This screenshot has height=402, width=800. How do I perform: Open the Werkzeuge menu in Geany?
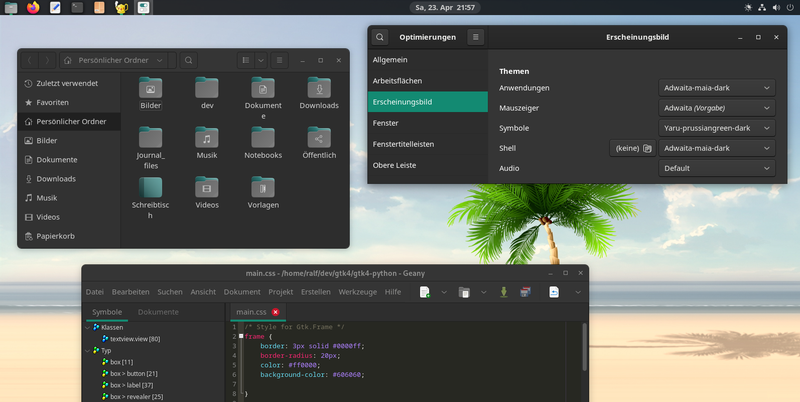point(358,292)
